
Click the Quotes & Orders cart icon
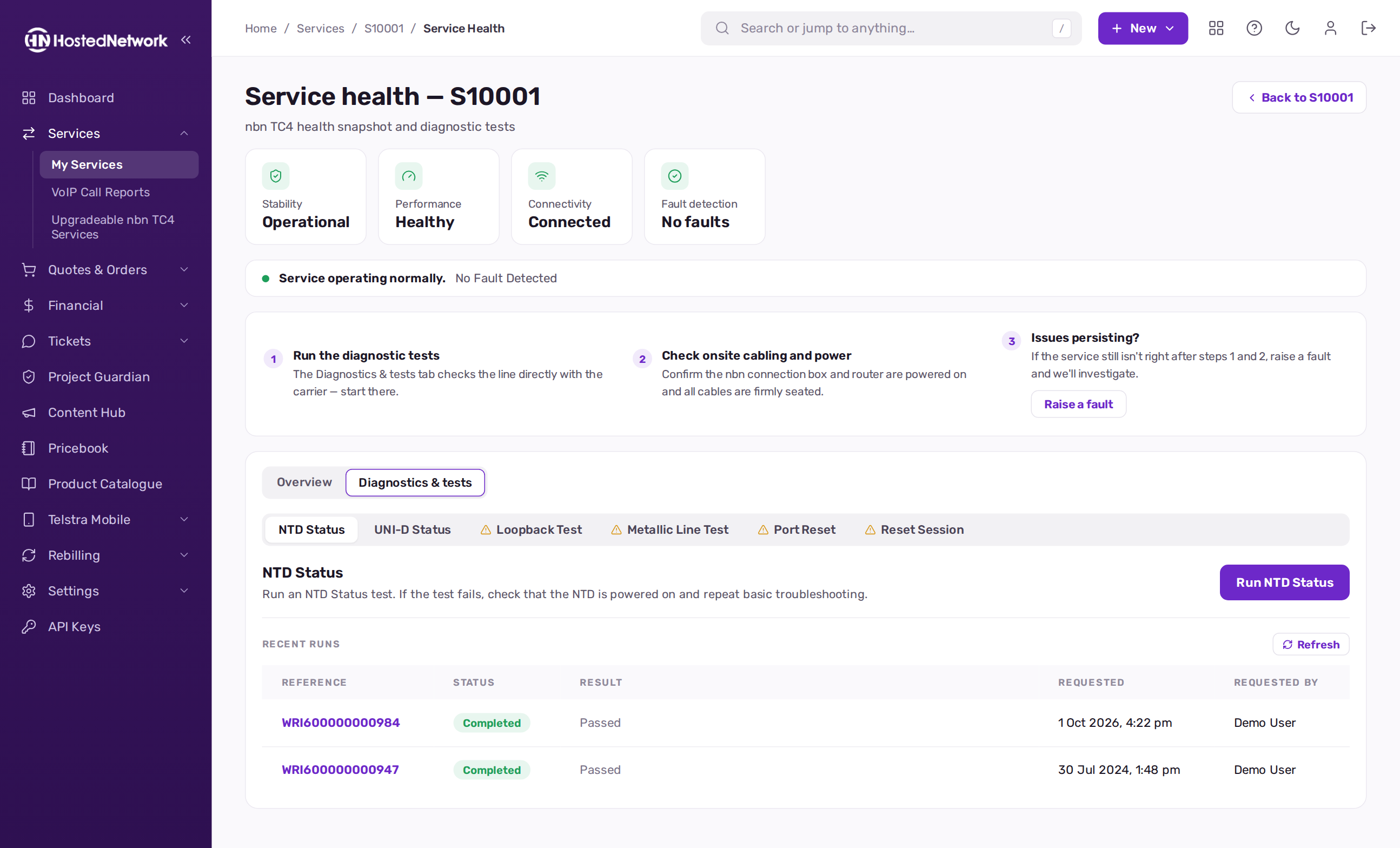coord(29,270)
